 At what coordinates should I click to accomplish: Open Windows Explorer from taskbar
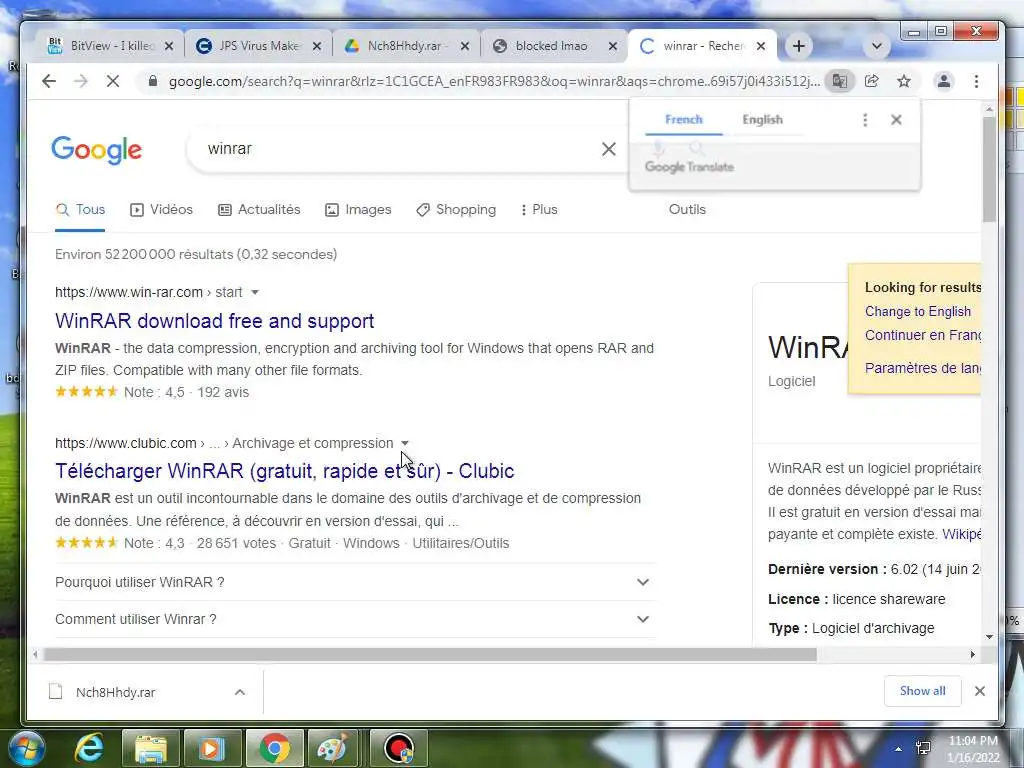click(151, 748)
